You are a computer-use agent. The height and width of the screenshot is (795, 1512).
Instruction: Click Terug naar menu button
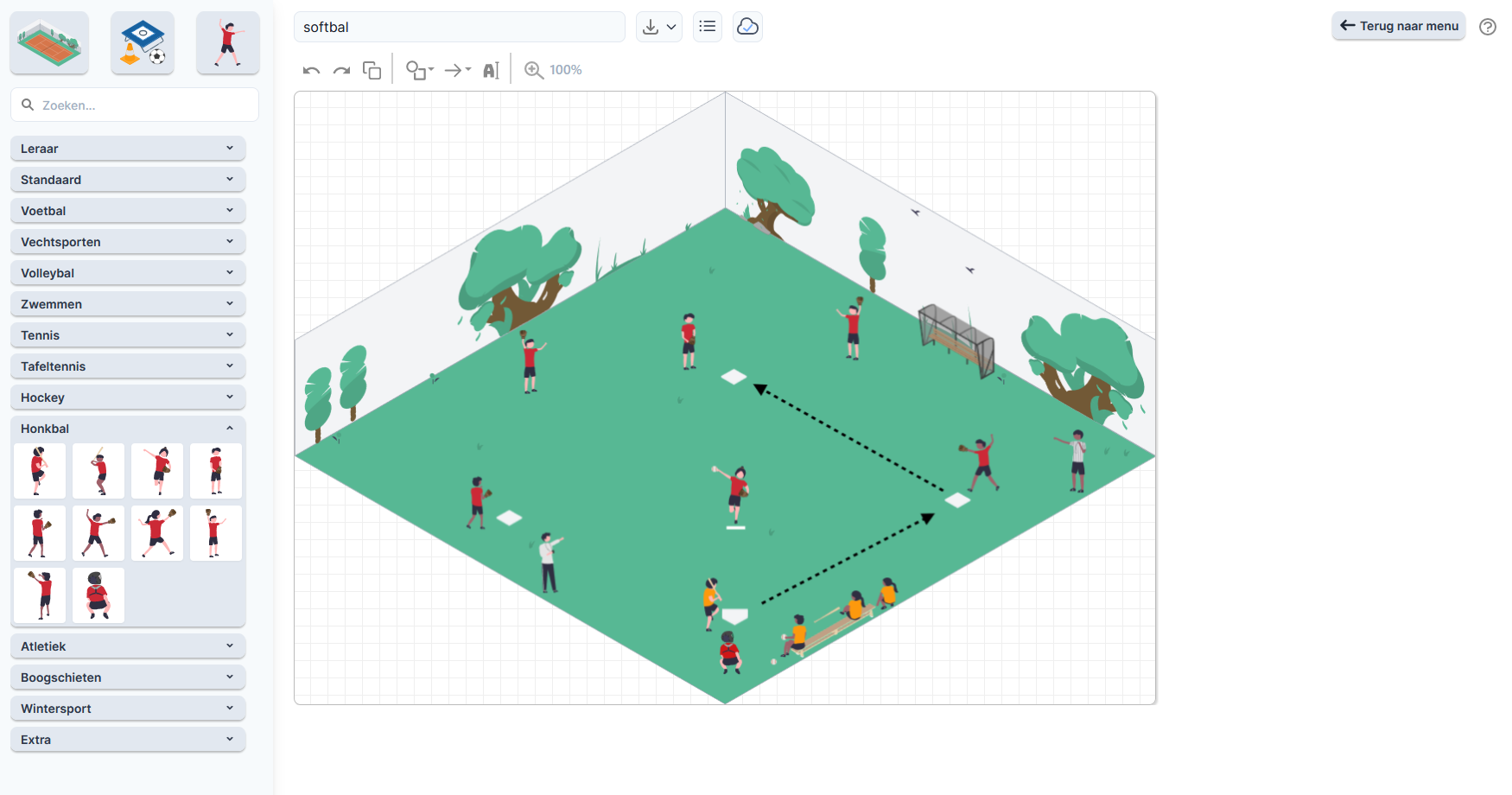1399,26
